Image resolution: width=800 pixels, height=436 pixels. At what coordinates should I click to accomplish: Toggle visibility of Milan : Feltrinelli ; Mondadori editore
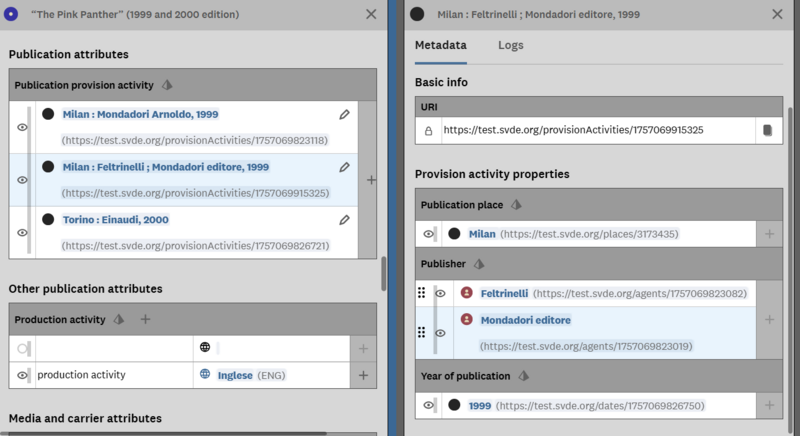(x=22, y=180)
